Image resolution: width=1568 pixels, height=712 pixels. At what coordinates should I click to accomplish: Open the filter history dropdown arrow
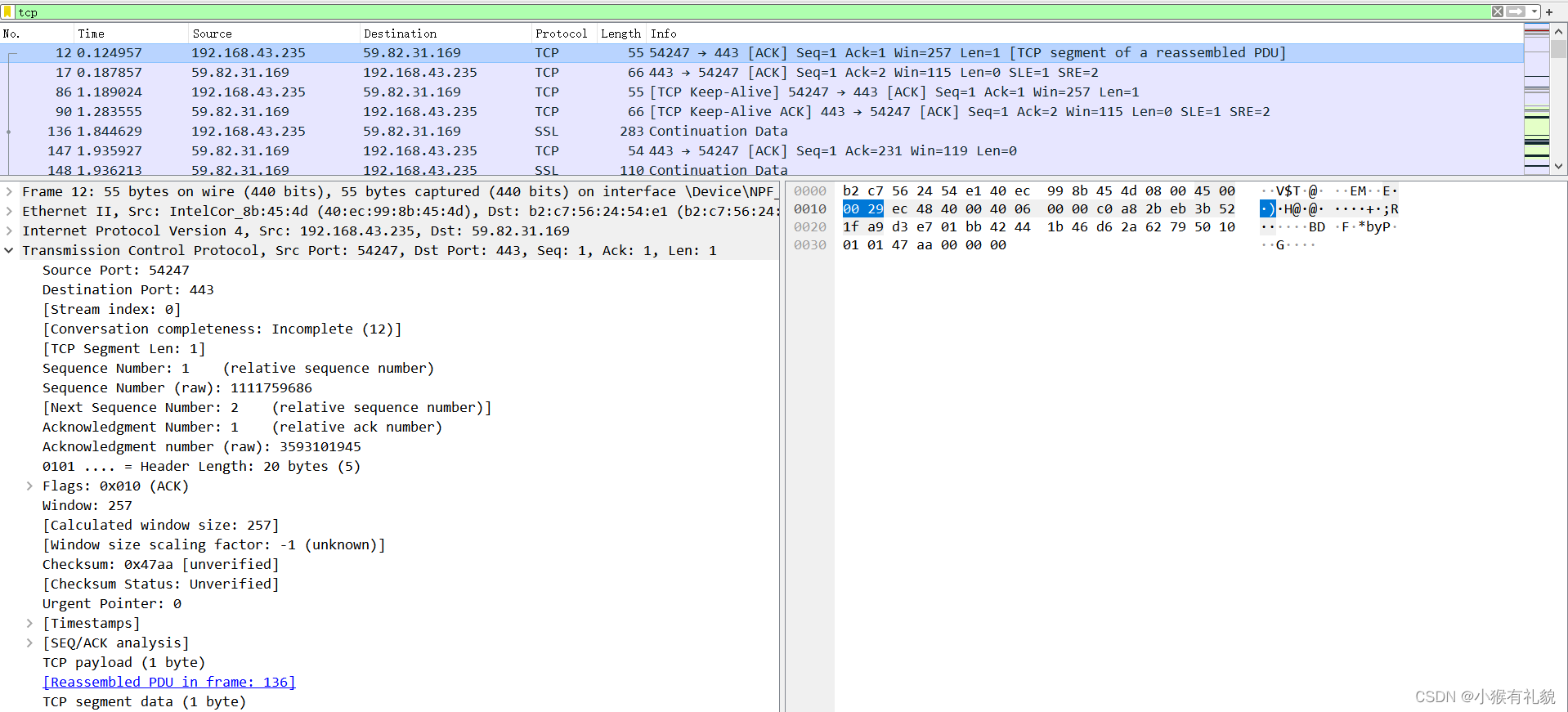click(x=1534, y=11)
